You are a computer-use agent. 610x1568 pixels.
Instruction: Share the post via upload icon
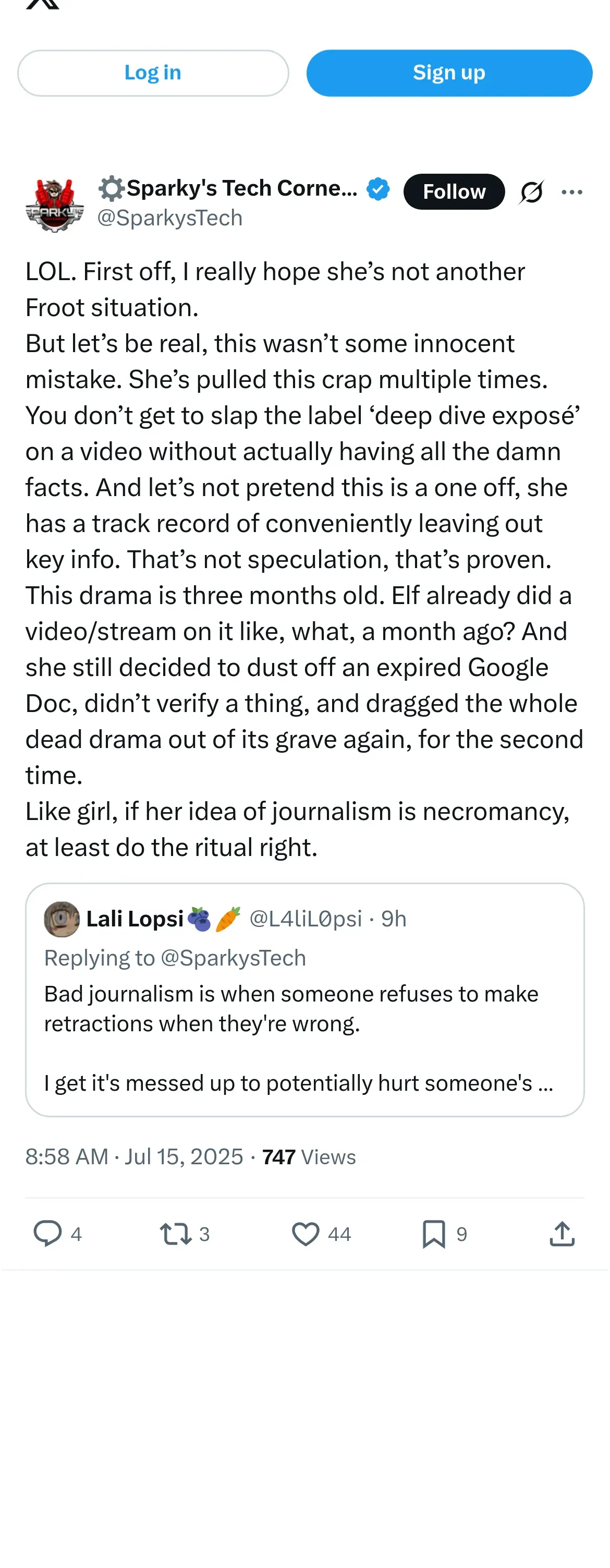[x=562, y=1233]
